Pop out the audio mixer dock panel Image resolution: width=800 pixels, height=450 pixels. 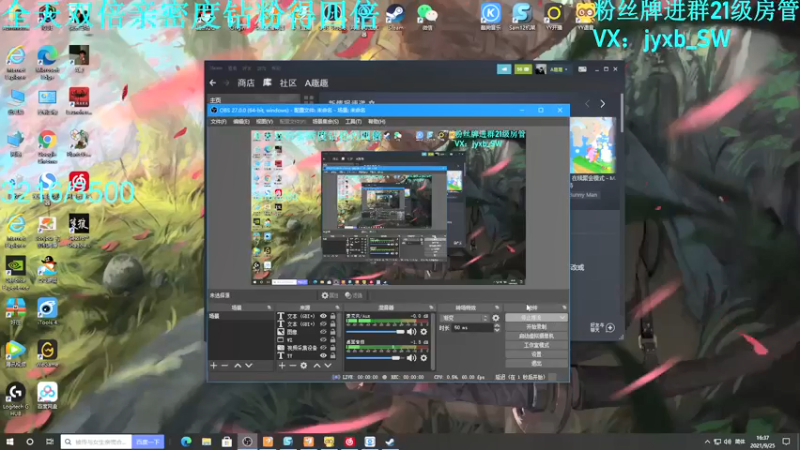click(431, 308)
